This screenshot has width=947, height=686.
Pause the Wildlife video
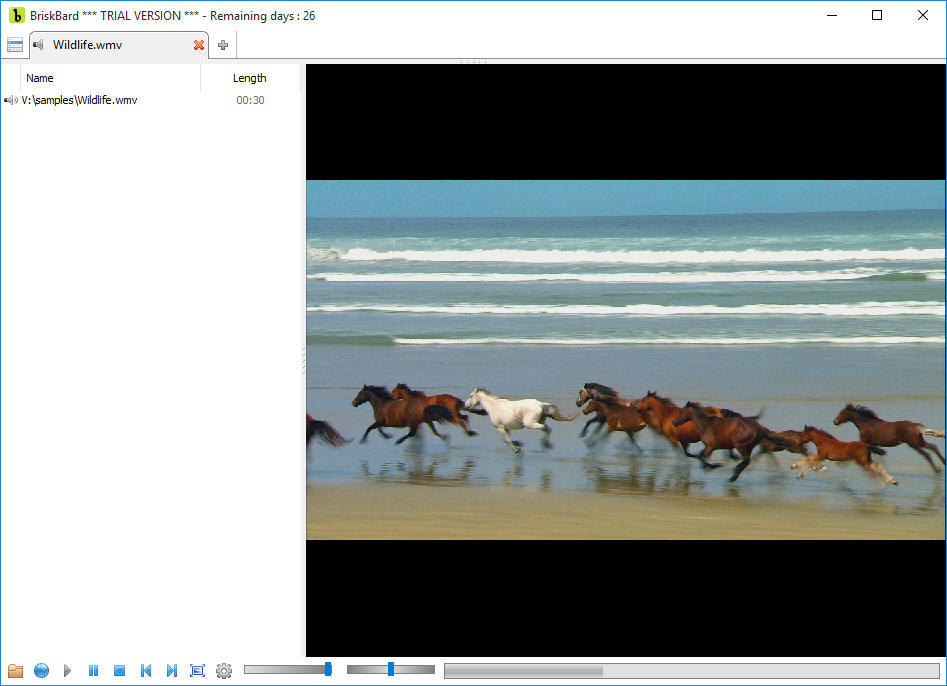[93, 670]
